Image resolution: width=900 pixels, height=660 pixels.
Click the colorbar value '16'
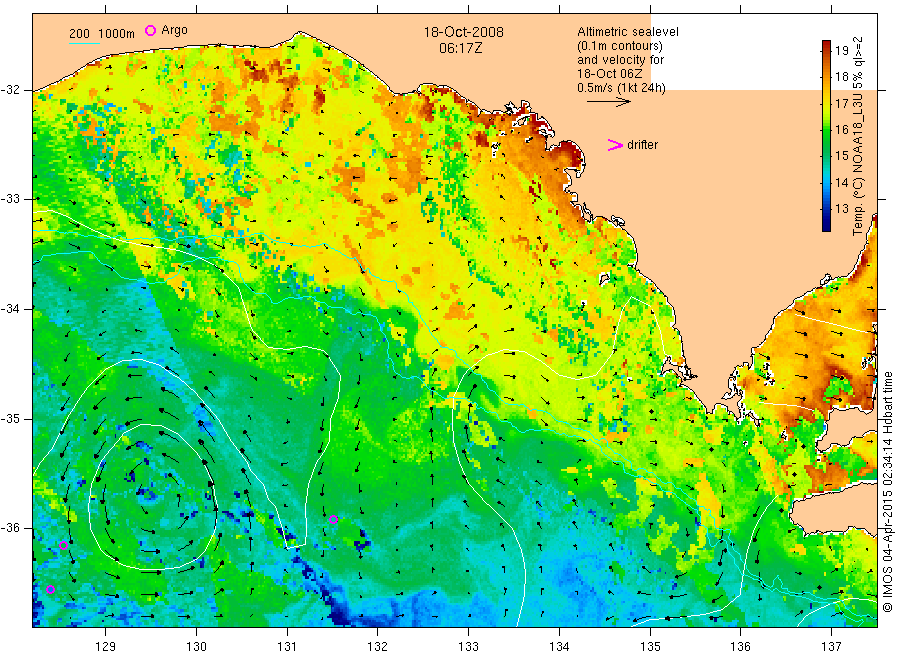(x=841, y=130)
